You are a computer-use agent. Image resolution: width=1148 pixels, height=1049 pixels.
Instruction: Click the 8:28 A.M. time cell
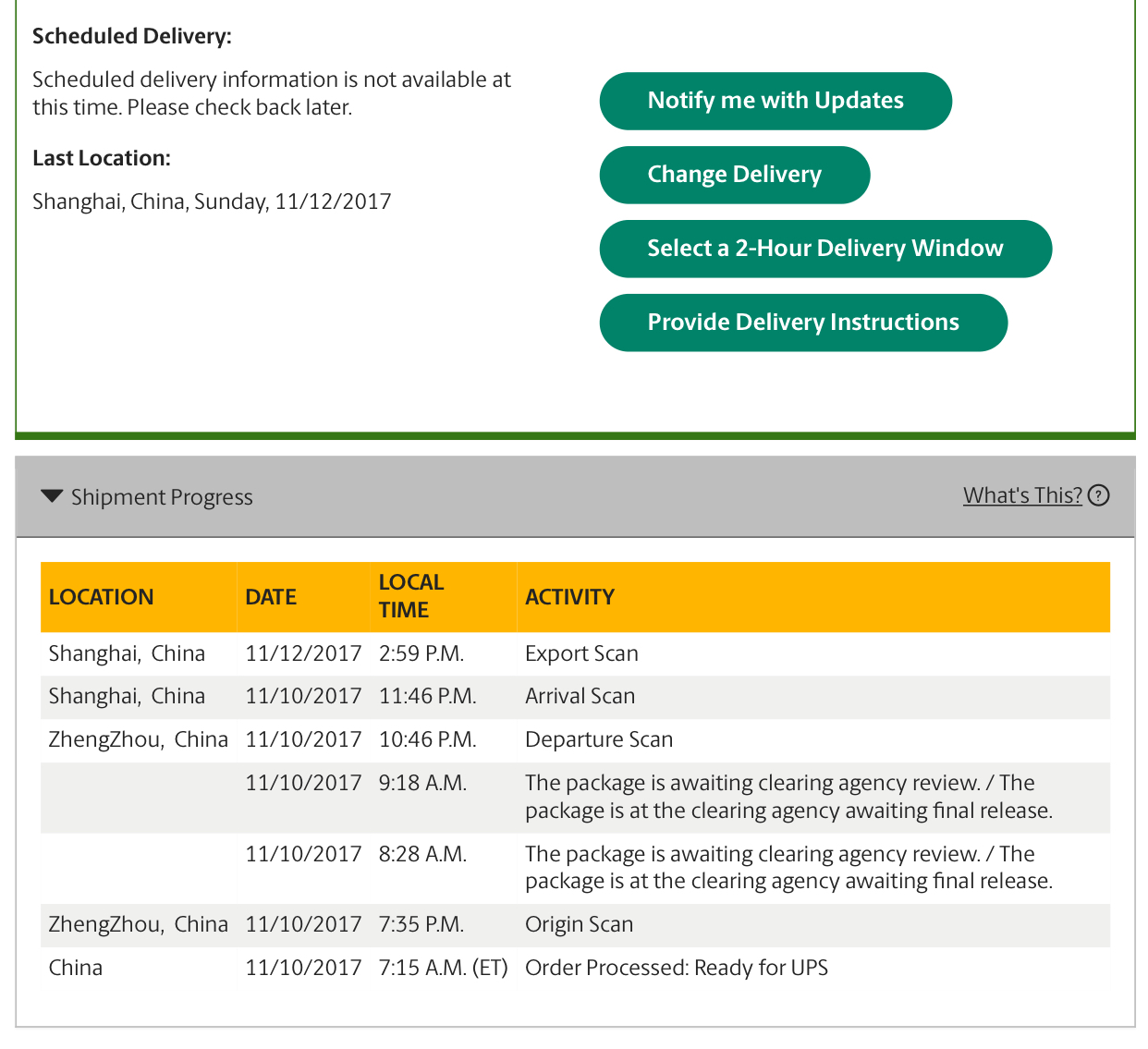tap(422, 854)
